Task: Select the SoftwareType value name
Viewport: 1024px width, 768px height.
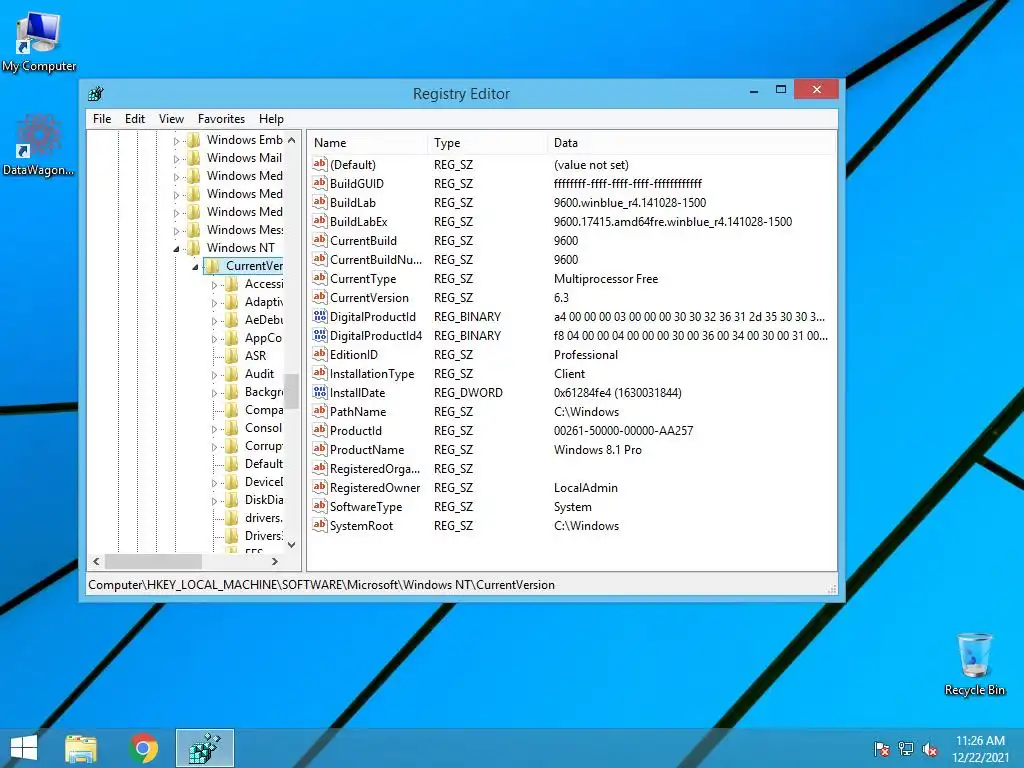Action: pos(366,506)
